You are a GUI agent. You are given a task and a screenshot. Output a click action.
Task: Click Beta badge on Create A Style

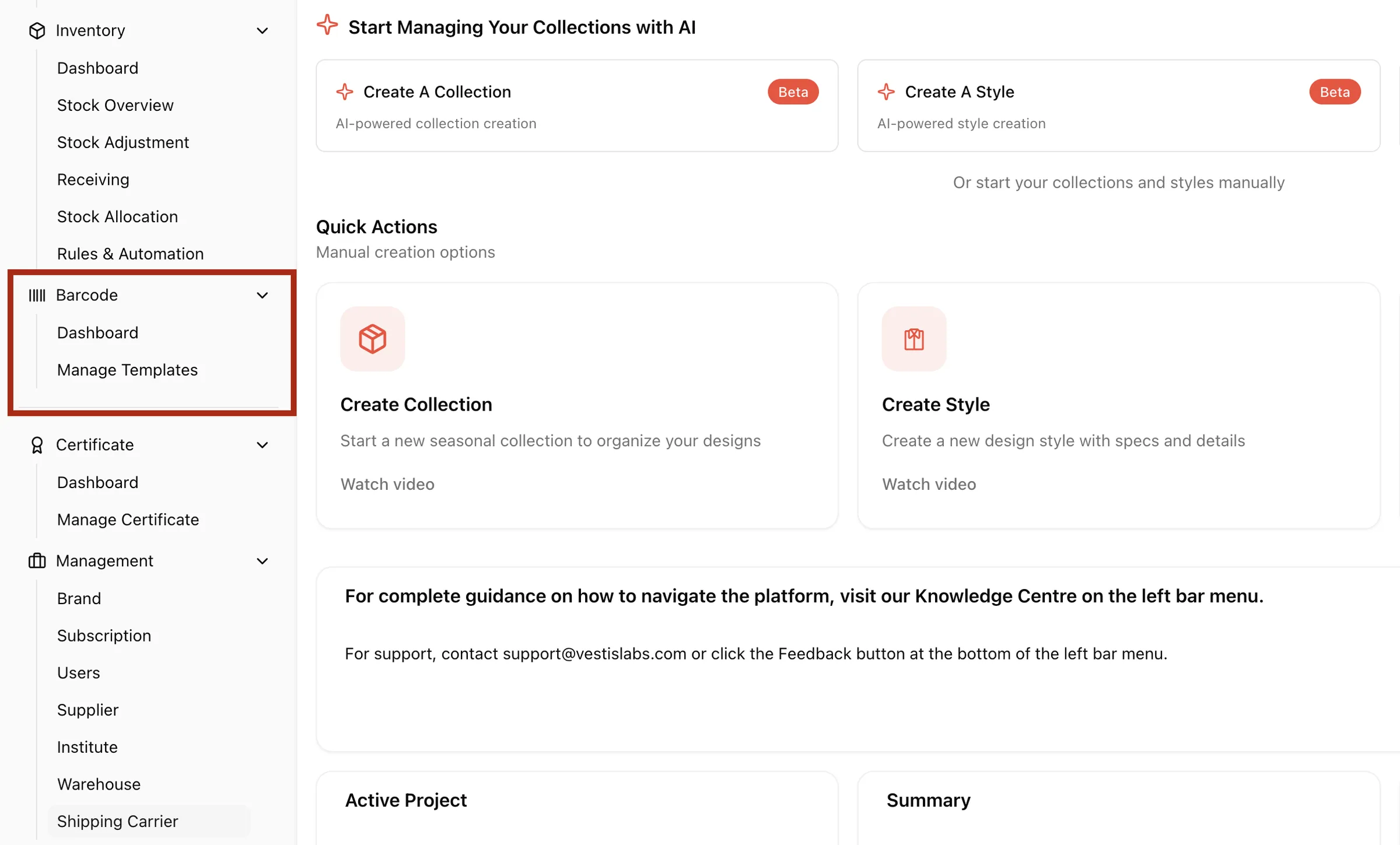[1335, 92]
